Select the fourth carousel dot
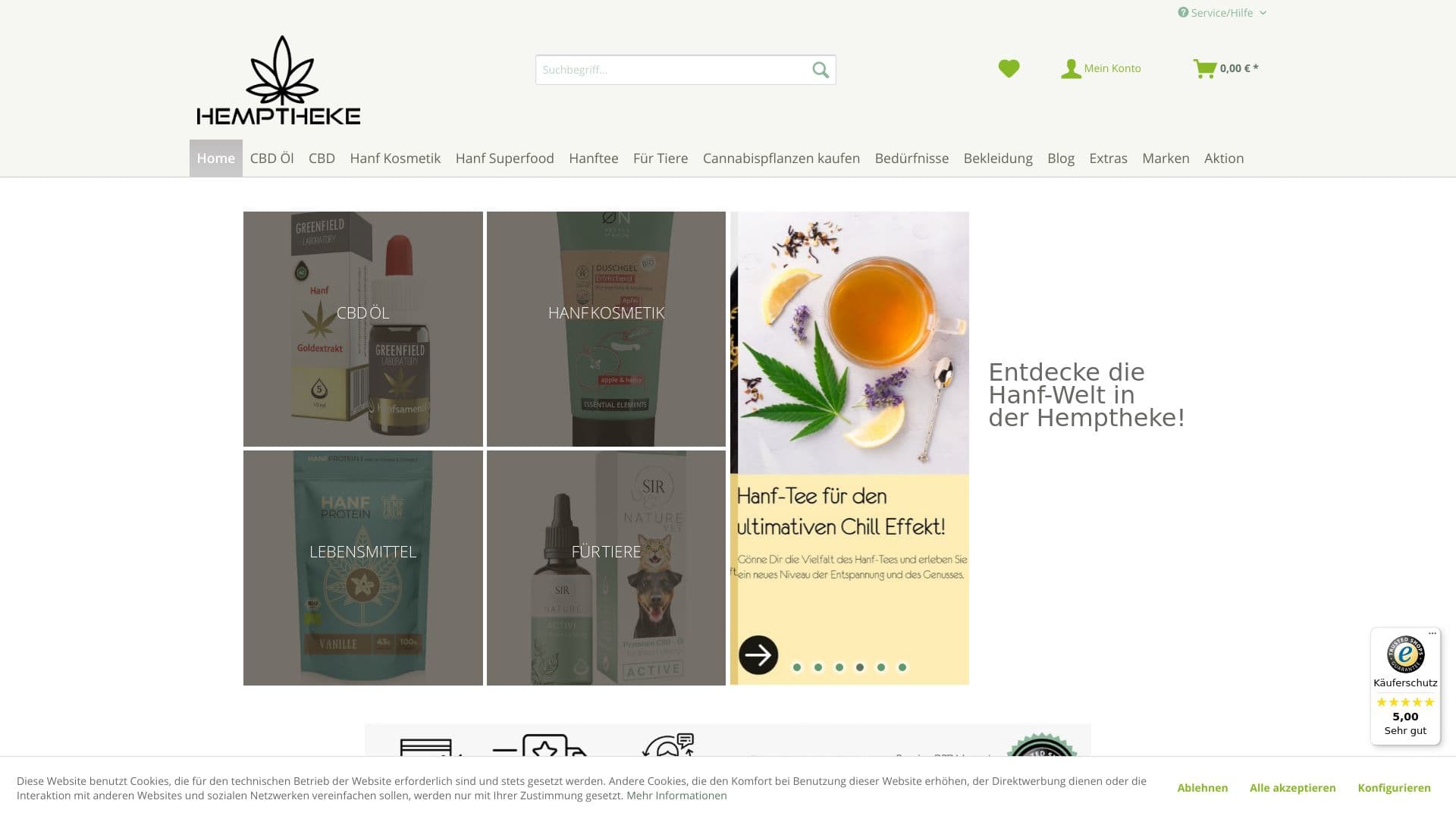1456x819 pixels. pos(860,668)
